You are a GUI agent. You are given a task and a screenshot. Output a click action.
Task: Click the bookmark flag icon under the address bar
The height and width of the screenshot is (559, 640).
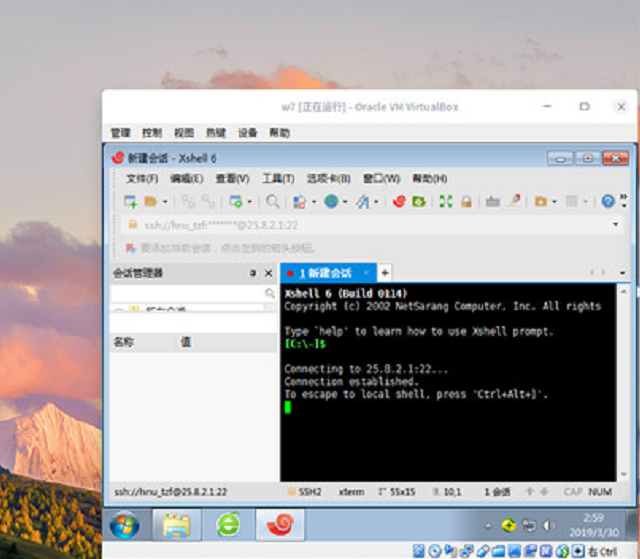point(131,248)
